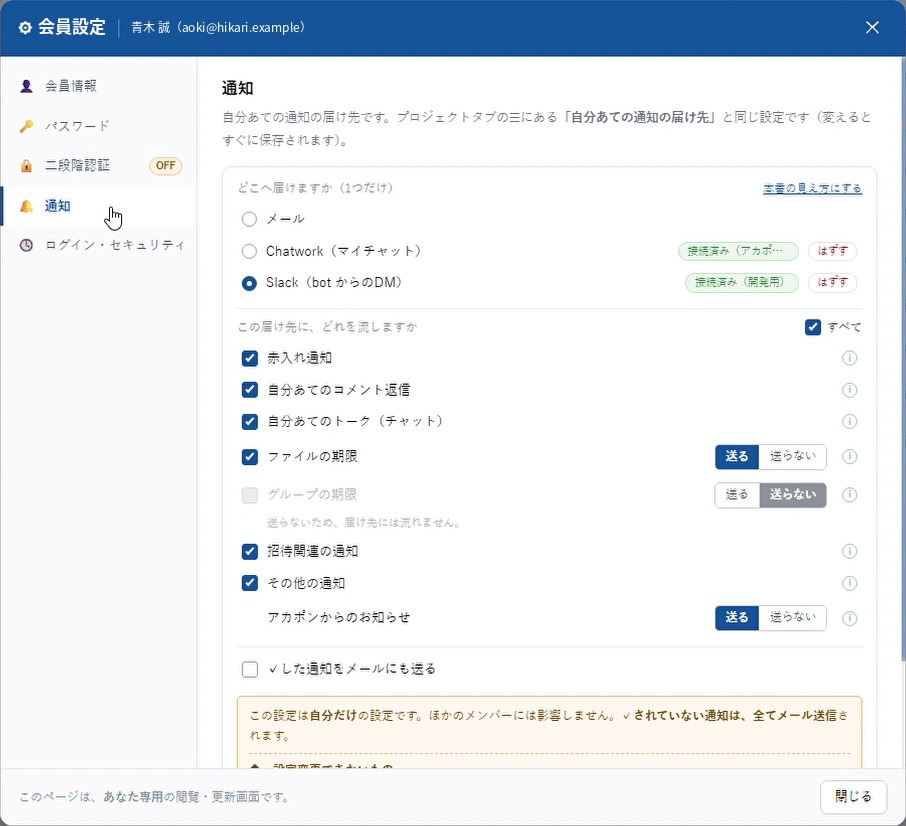The height and width of the screenshot is (826, 906).
Task: Uncheck 自分あてのトーク（チャット） checkbox
Action: [x=250, y=421]
